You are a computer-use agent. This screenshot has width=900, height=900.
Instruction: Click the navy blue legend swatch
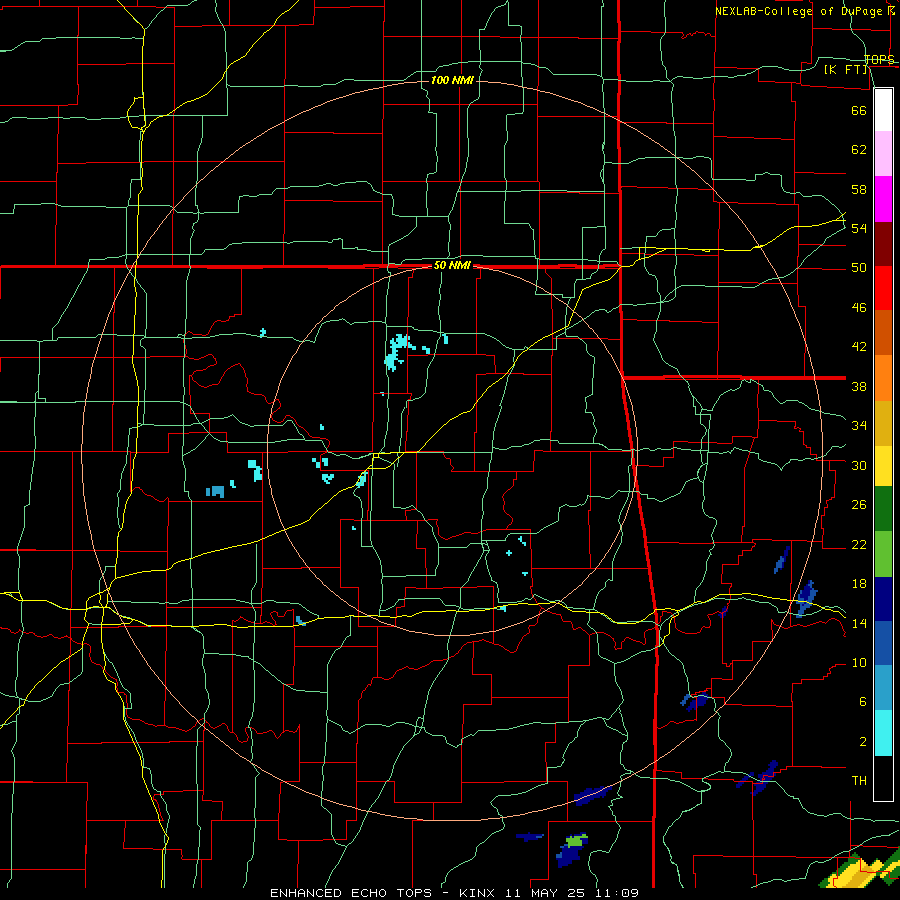point(883,599)
